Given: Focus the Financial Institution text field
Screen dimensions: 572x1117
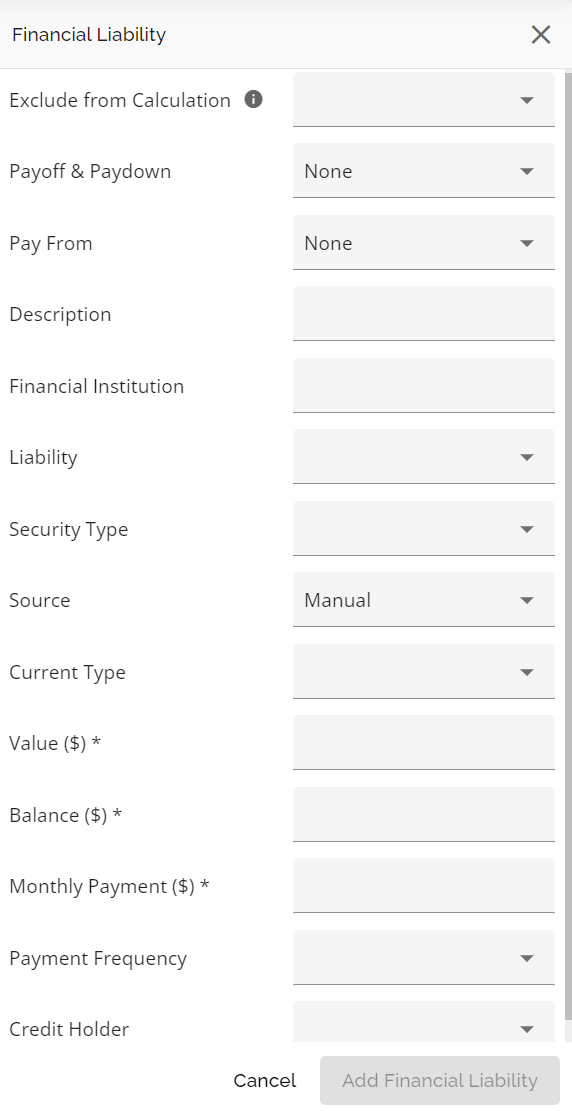Looking at the screenshot, I should coord(423,386).
